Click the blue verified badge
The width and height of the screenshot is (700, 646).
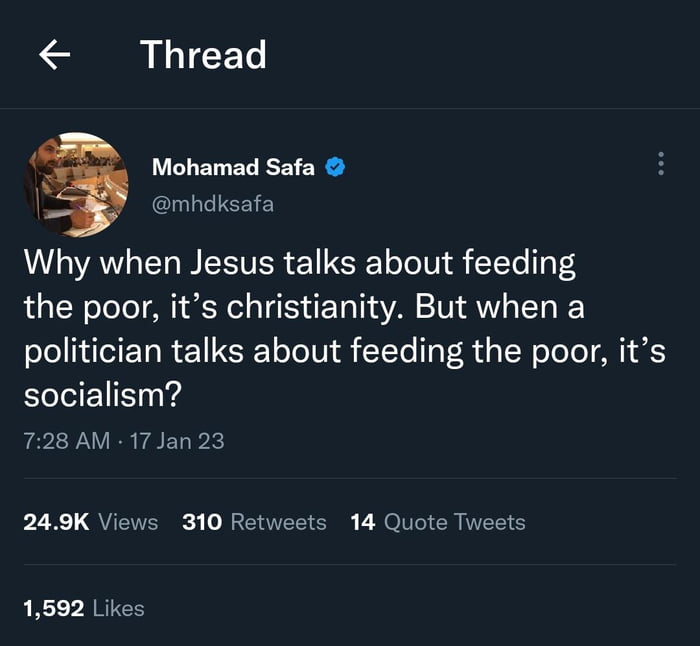click(x=336, y=168)
